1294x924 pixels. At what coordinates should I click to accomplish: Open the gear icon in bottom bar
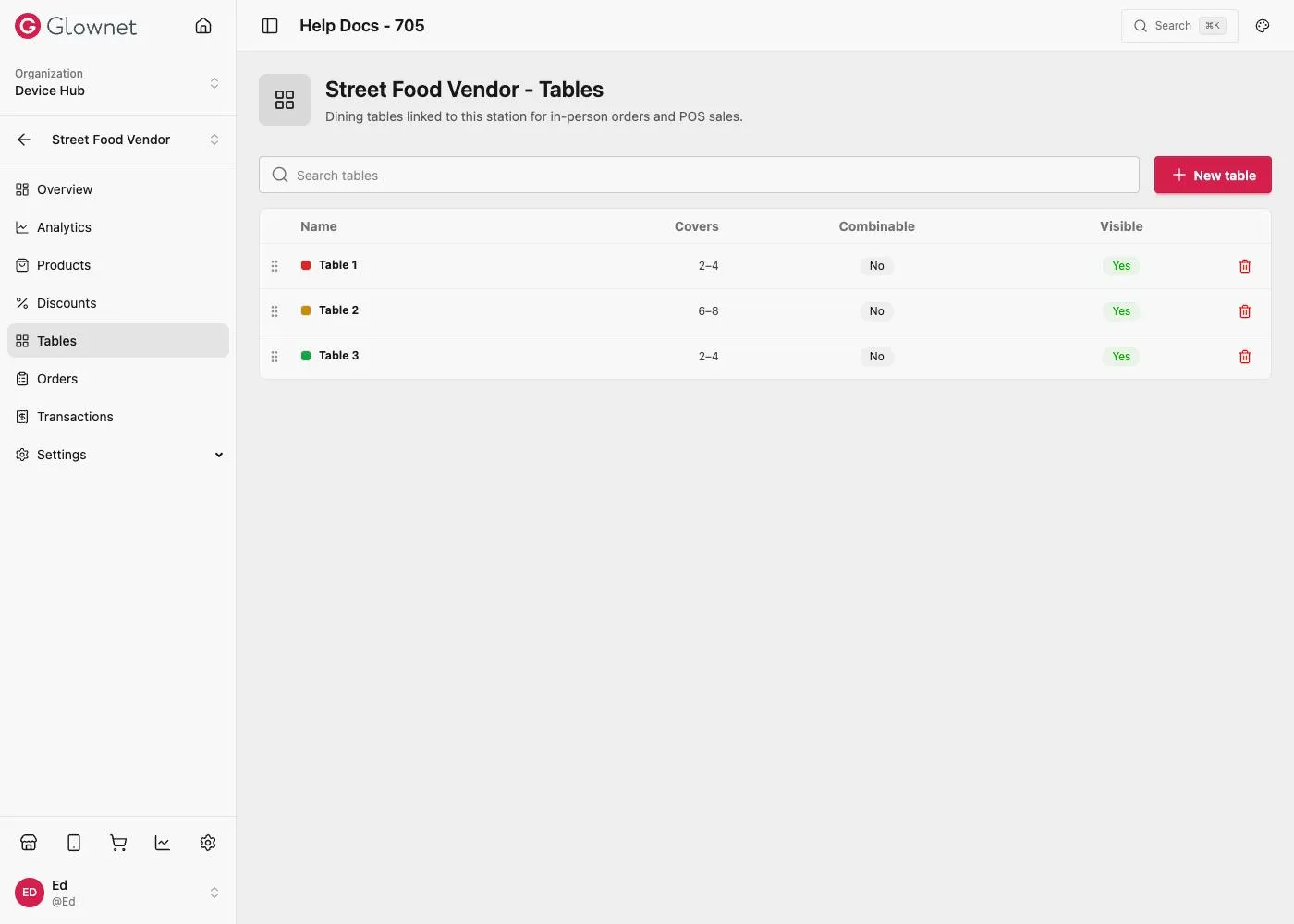coord(208,843)
